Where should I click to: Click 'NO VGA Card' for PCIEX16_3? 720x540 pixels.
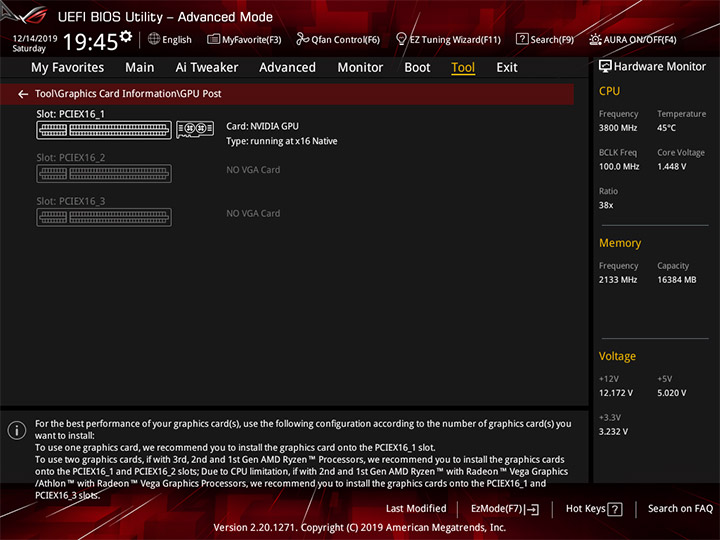[253, 214]
